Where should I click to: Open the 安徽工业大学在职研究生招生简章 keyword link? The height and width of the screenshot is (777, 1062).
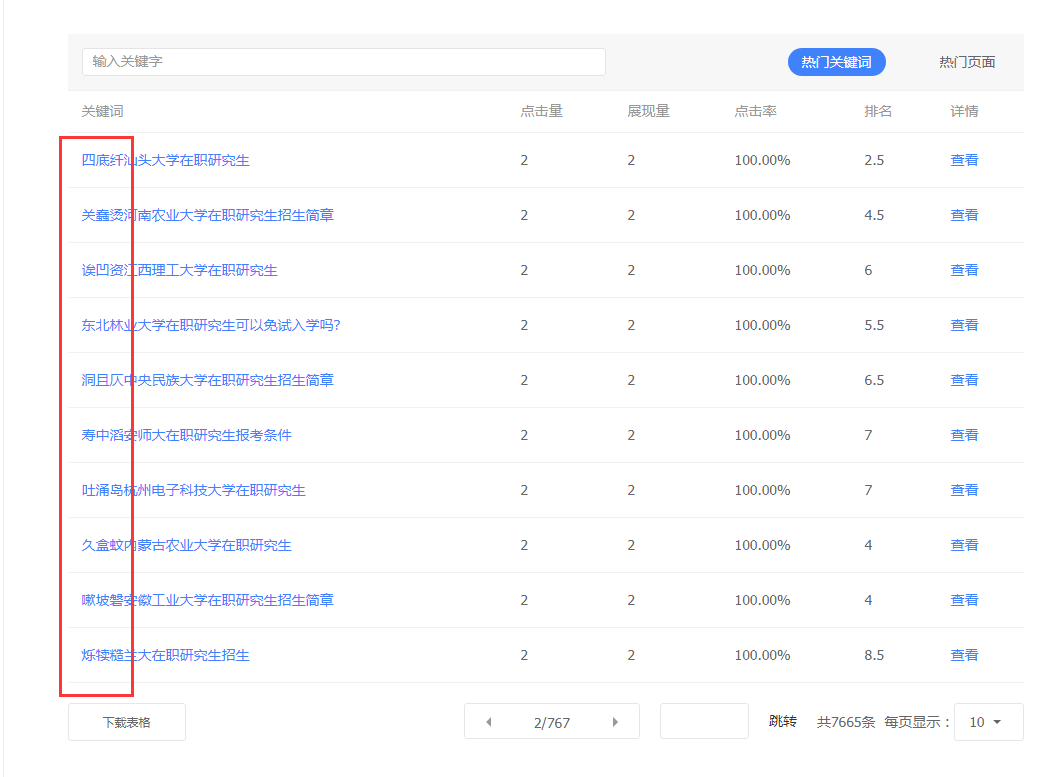click(207, 600)
